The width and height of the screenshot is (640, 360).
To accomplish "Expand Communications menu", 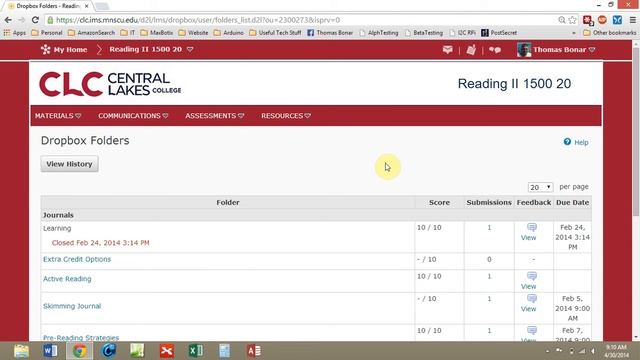I will [x=133, y=116].
